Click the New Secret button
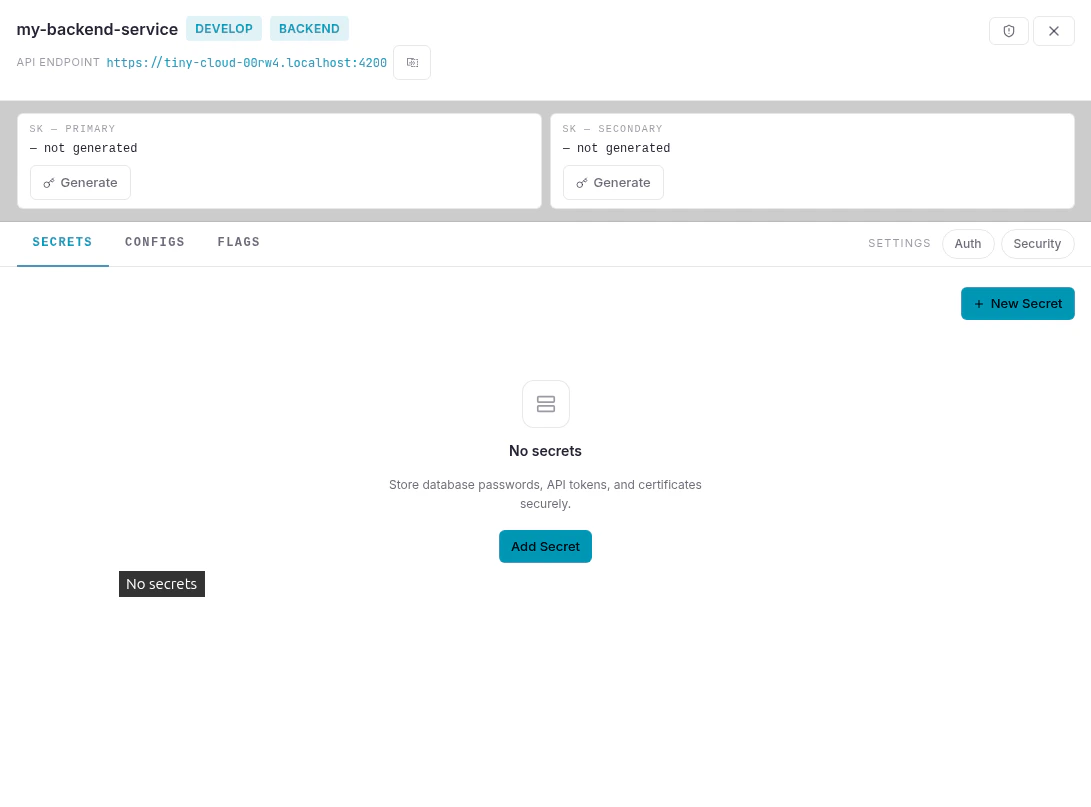 tap(1017, 303)
